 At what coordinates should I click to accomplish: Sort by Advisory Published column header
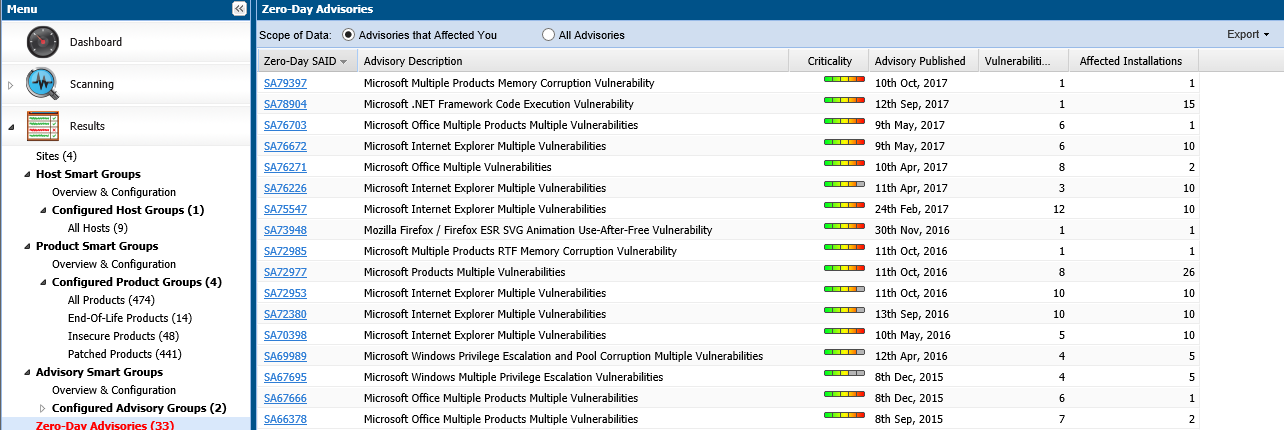tap(919, 61)
